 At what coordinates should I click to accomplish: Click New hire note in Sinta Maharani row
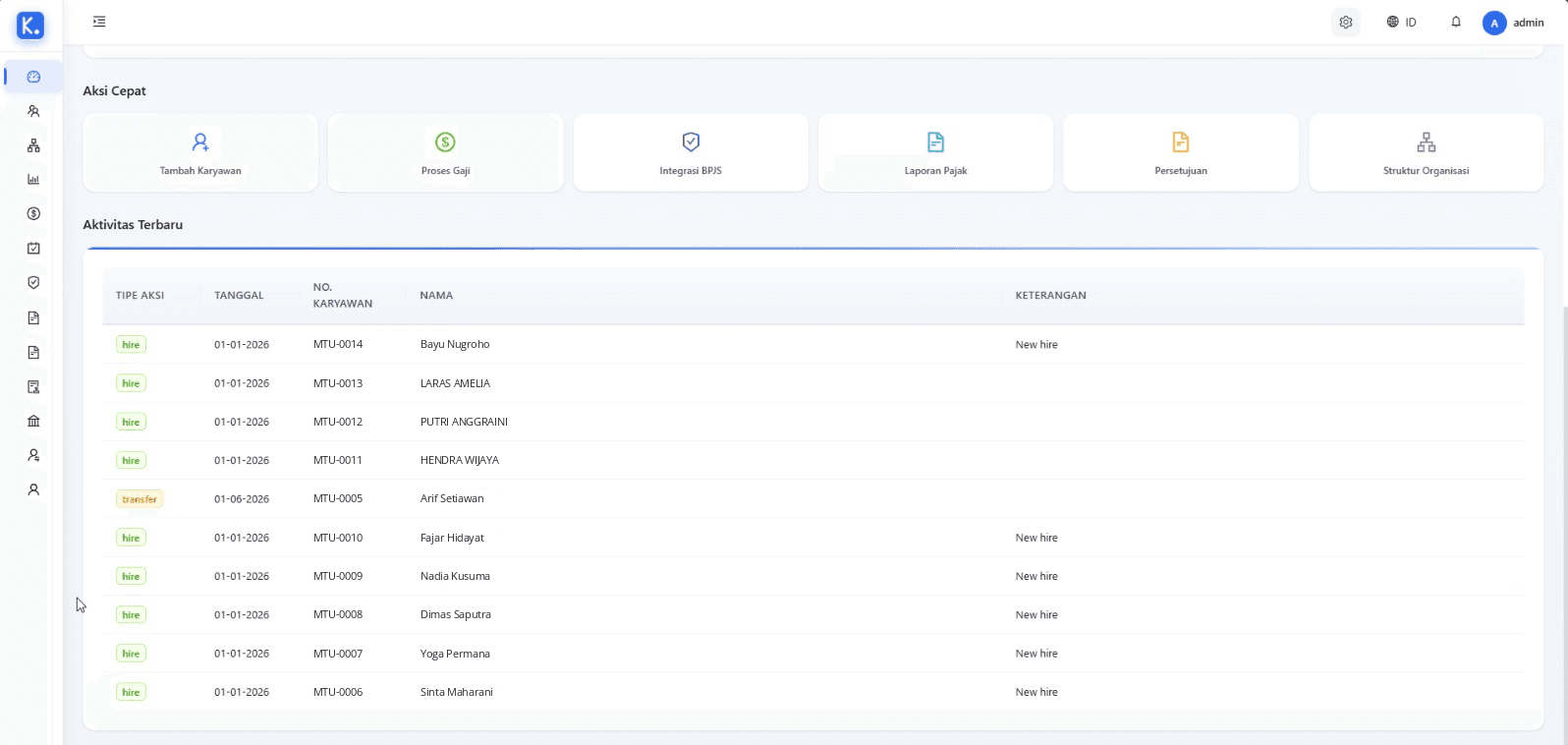[1036, 692]
